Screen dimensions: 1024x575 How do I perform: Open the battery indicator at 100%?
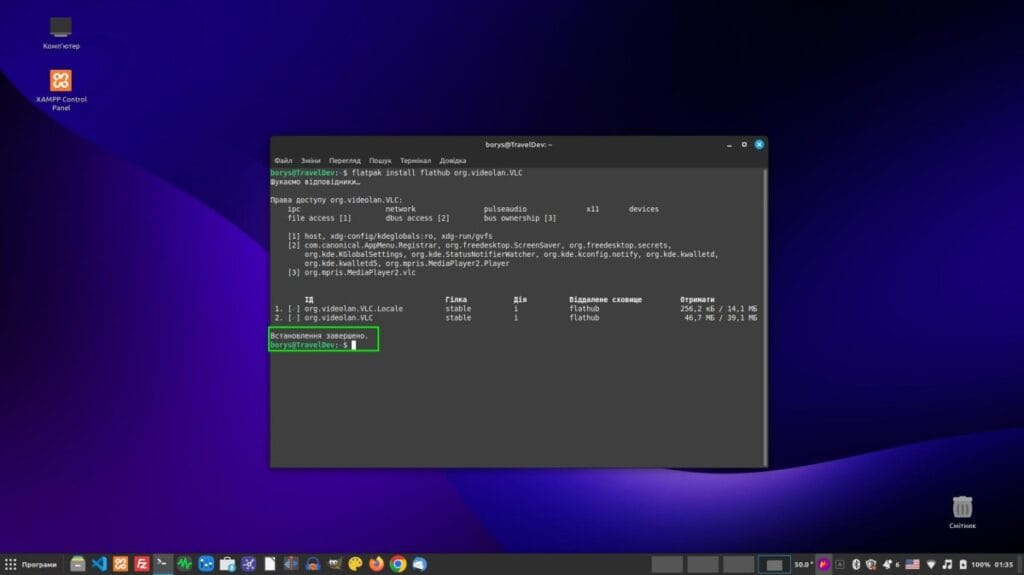click(974, 565)
